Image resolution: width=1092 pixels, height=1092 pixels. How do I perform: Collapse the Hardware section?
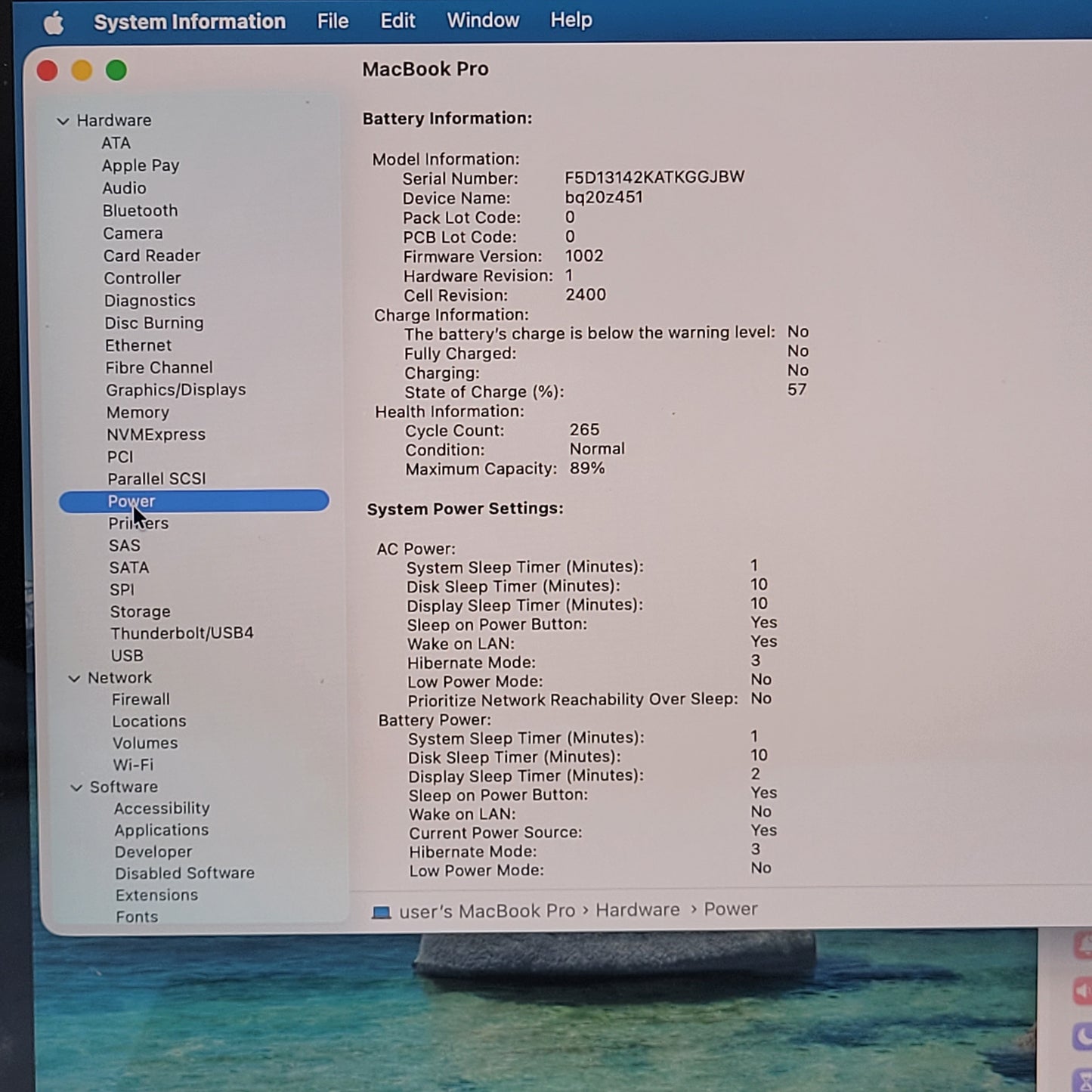click(x=63, y=121)
